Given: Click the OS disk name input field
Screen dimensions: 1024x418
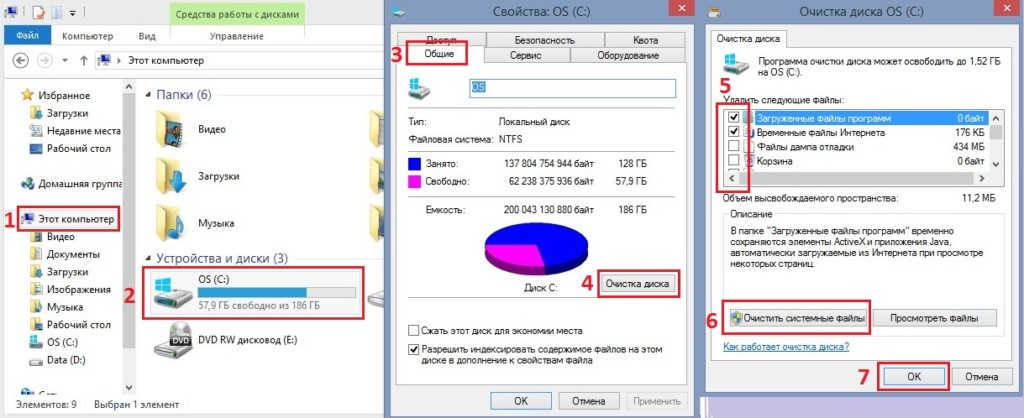Looking at the screenshot, I should pos(573,88).
